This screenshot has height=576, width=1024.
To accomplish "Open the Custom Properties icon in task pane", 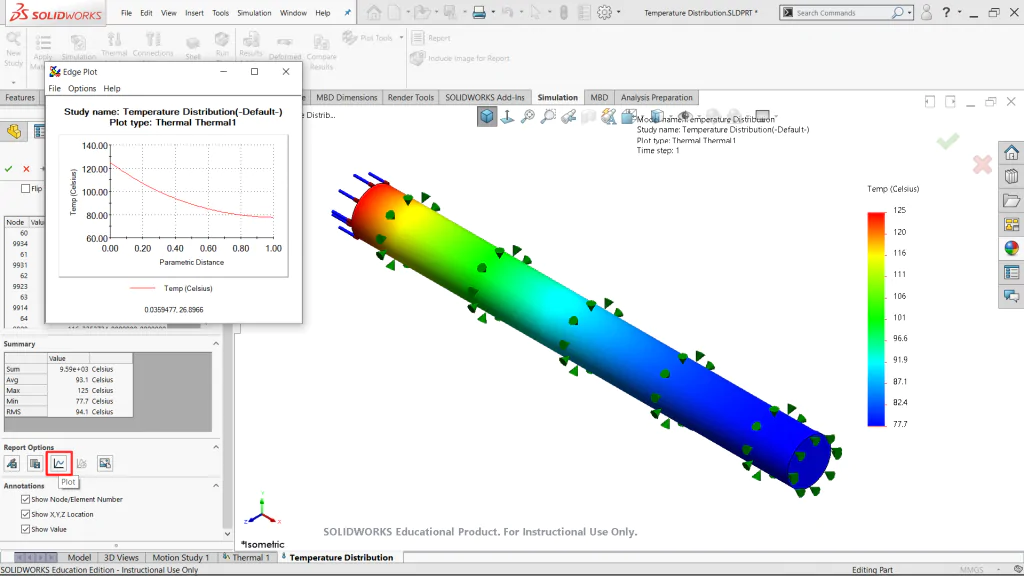I will pos(1011,272).
